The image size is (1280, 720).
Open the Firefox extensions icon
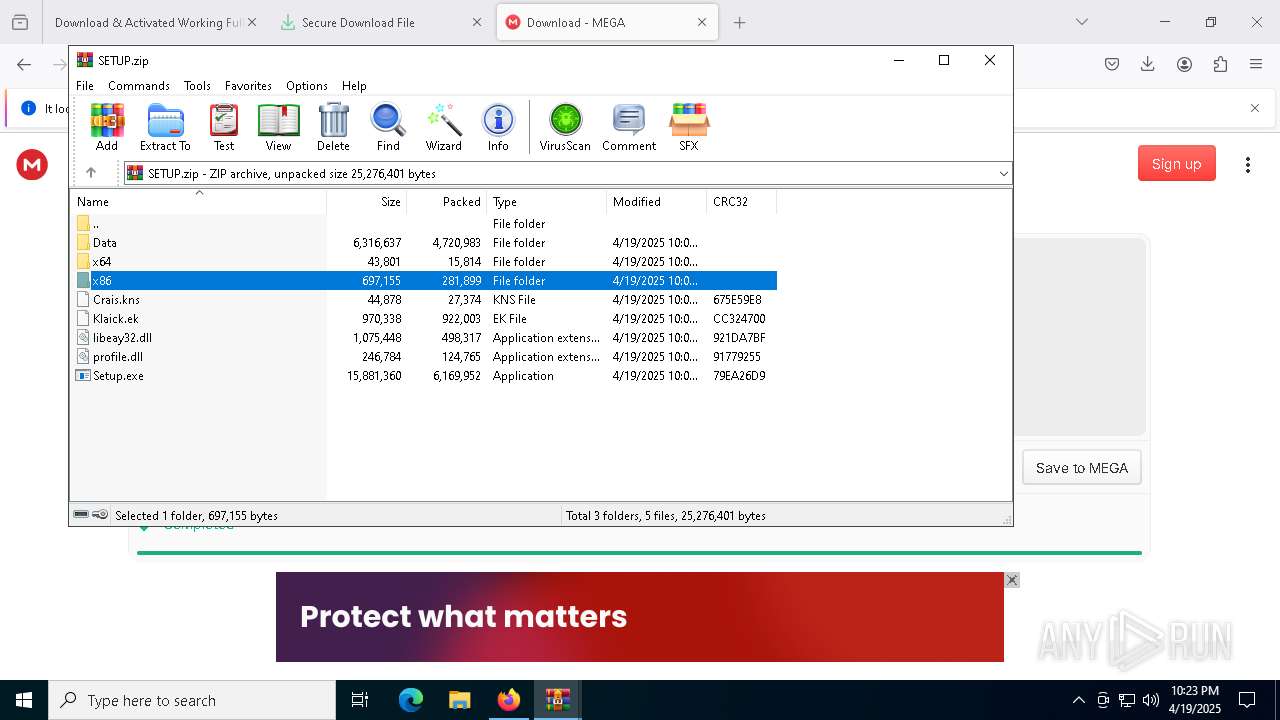1220,64
